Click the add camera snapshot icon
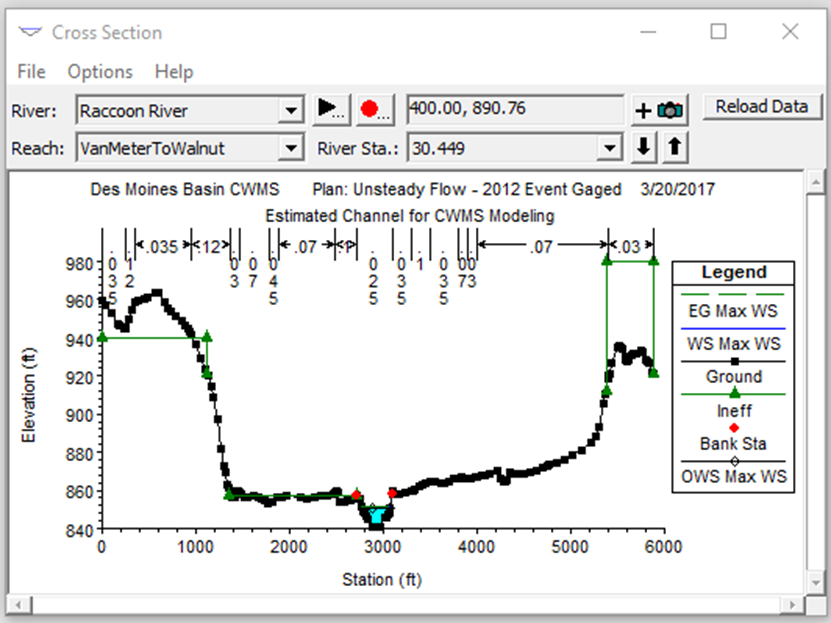Viewport: 831px width, 623px height. 659,110
